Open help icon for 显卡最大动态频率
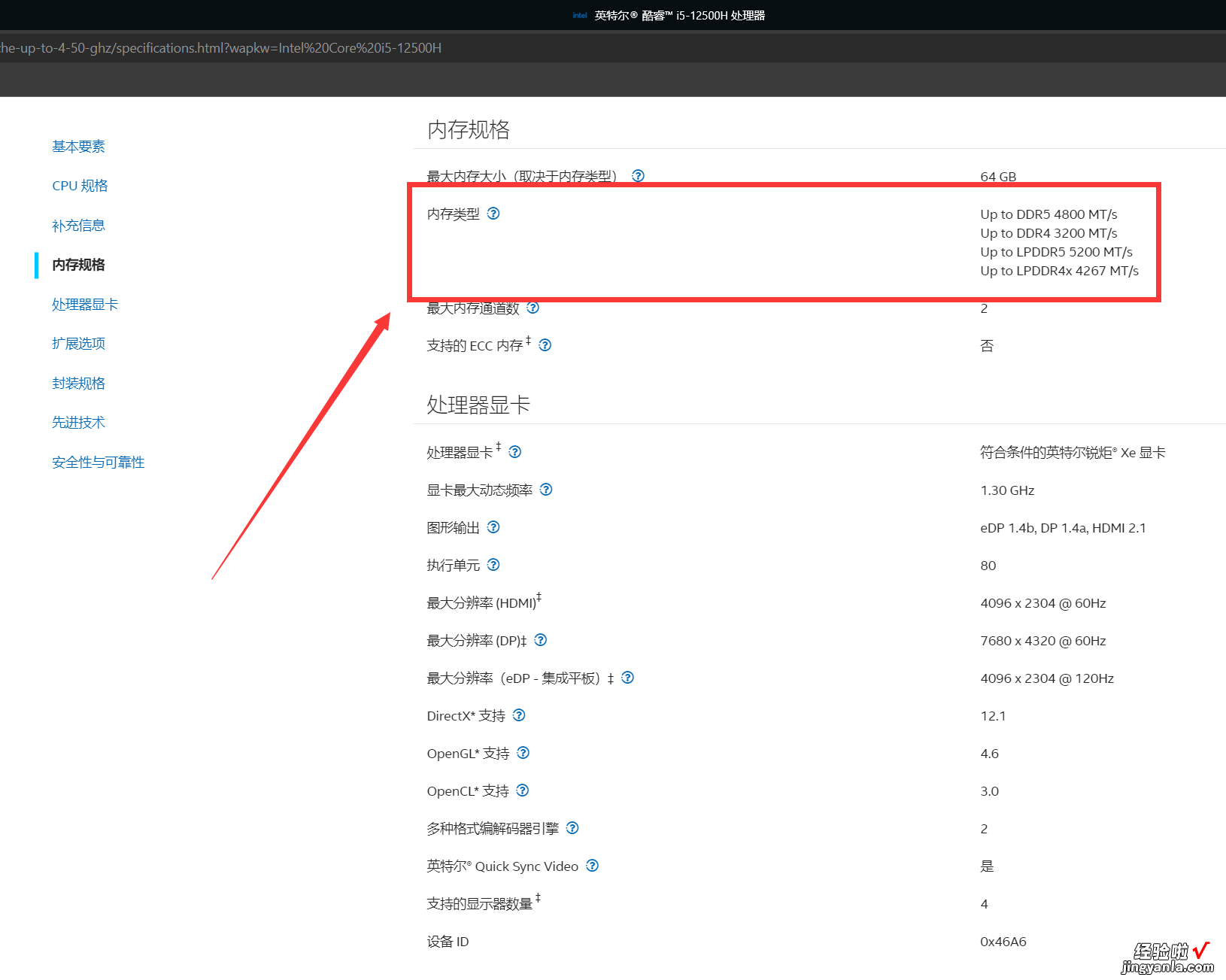The height and width of the screenshot is (980, 1226). (x=547, y=489)
